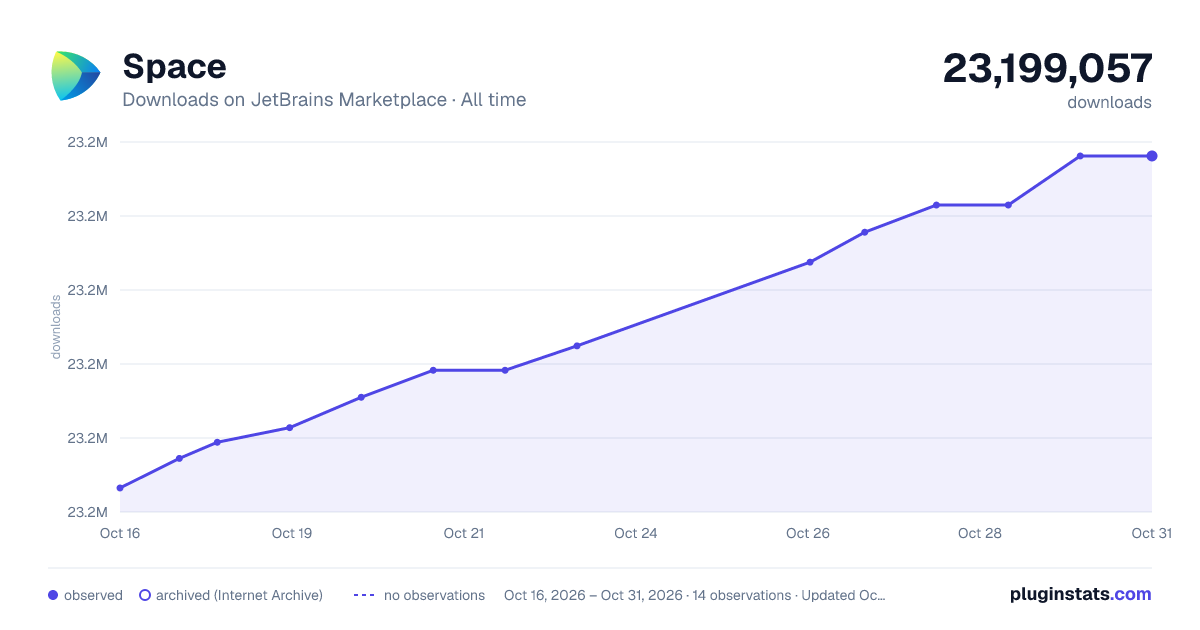1200x630 pixels.
Task: Click the bottommost '23.2M' y-axis label
Action: point(87,512)
